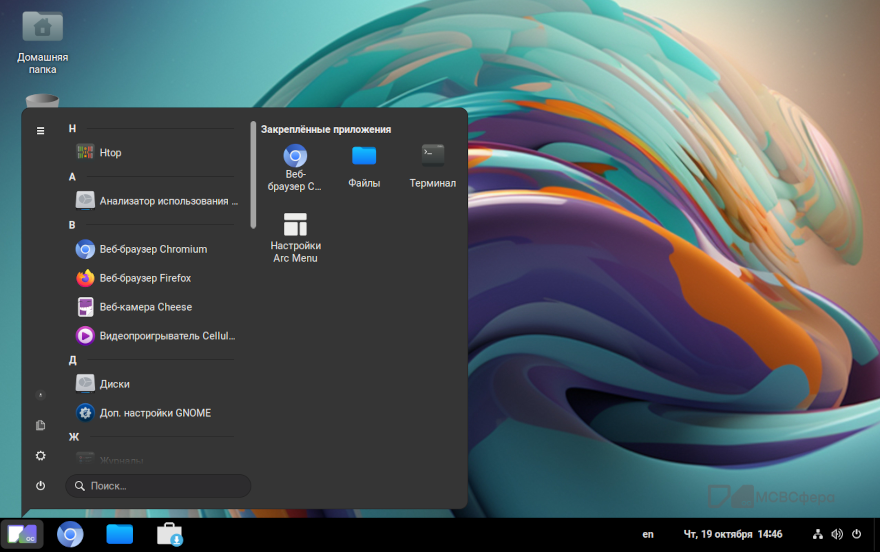Open the Documents shortcut in menu sidebar
This screenshot has height=552, width=880.
pos(40,425)
